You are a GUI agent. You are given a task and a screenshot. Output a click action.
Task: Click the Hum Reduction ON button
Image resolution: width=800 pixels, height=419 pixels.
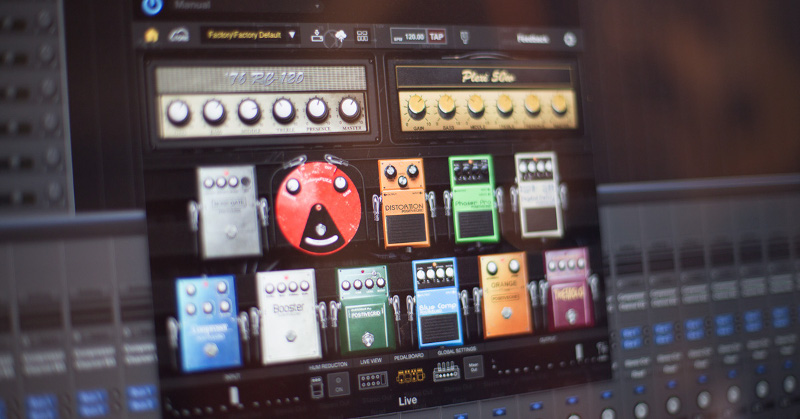338,385
